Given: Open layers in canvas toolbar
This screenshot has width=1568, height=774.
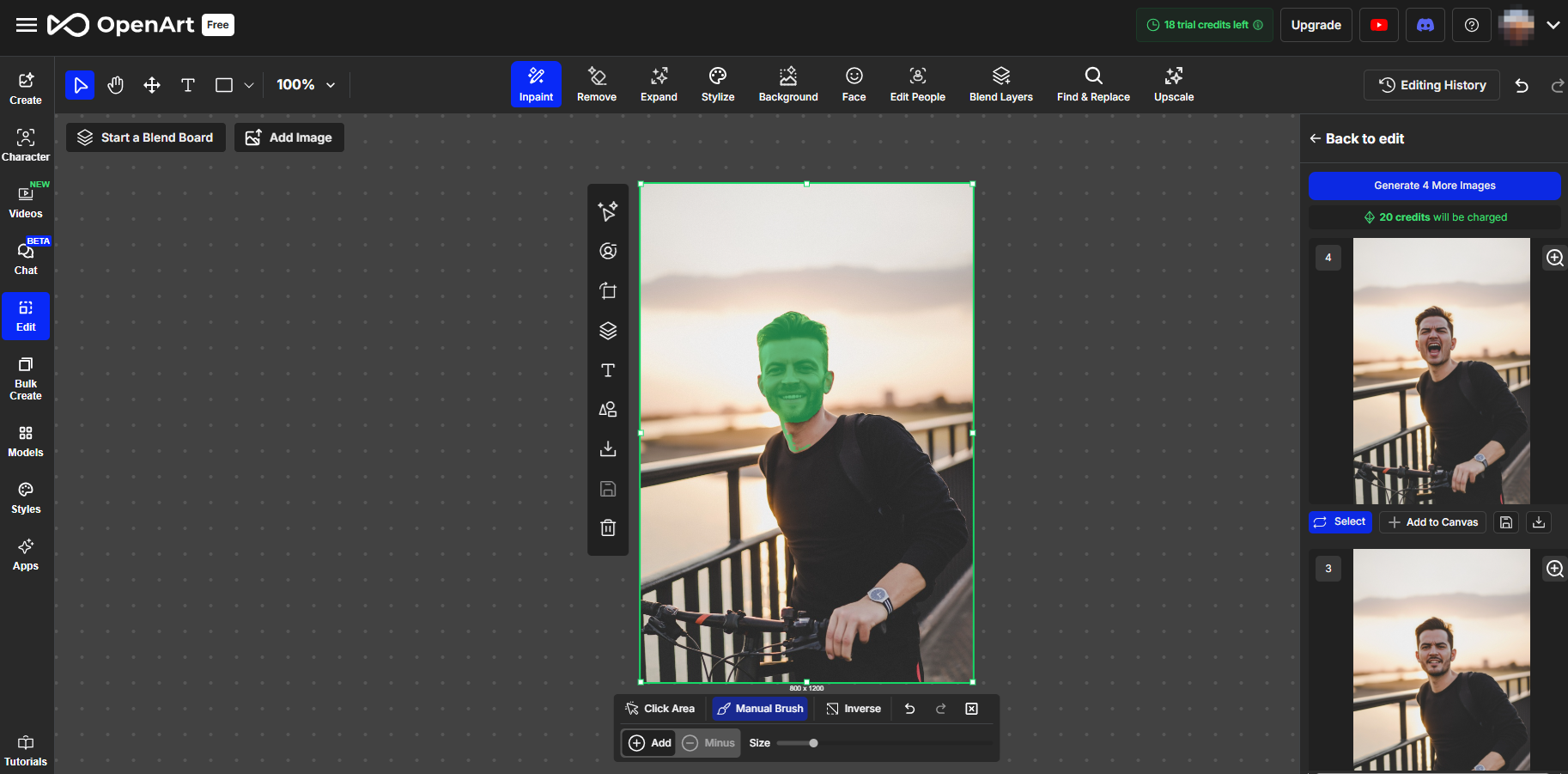Looking at the screenshot, I should [608, 331].
